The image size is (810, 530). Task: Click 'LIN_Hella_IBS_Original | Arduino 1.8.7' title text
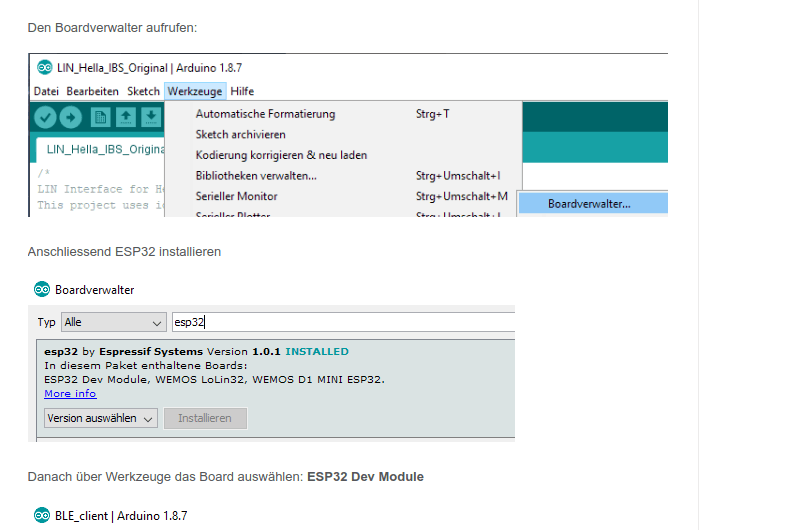[x=149, y=68]
